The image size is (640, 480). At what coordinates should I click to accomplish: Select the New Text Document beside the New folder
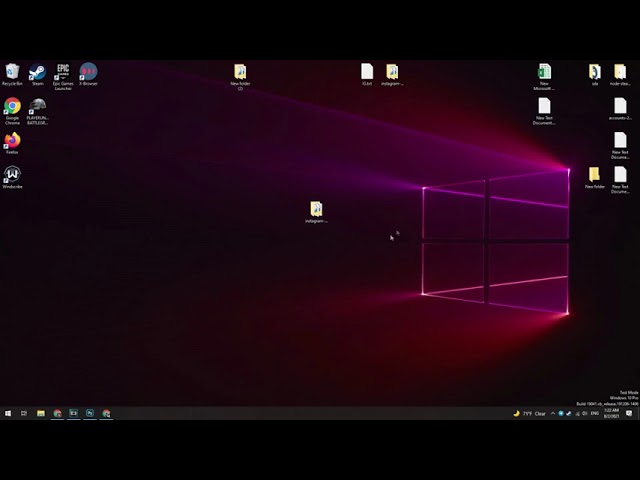point(620,180)
